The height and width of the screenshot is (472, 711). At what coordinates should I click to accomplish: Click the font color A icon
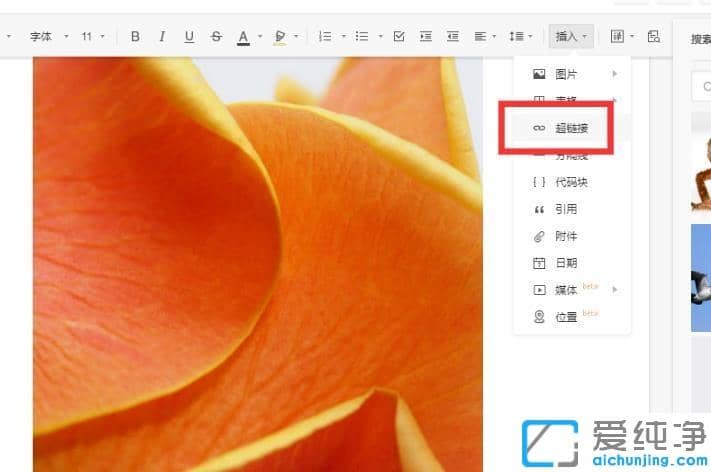click(243, 37)
